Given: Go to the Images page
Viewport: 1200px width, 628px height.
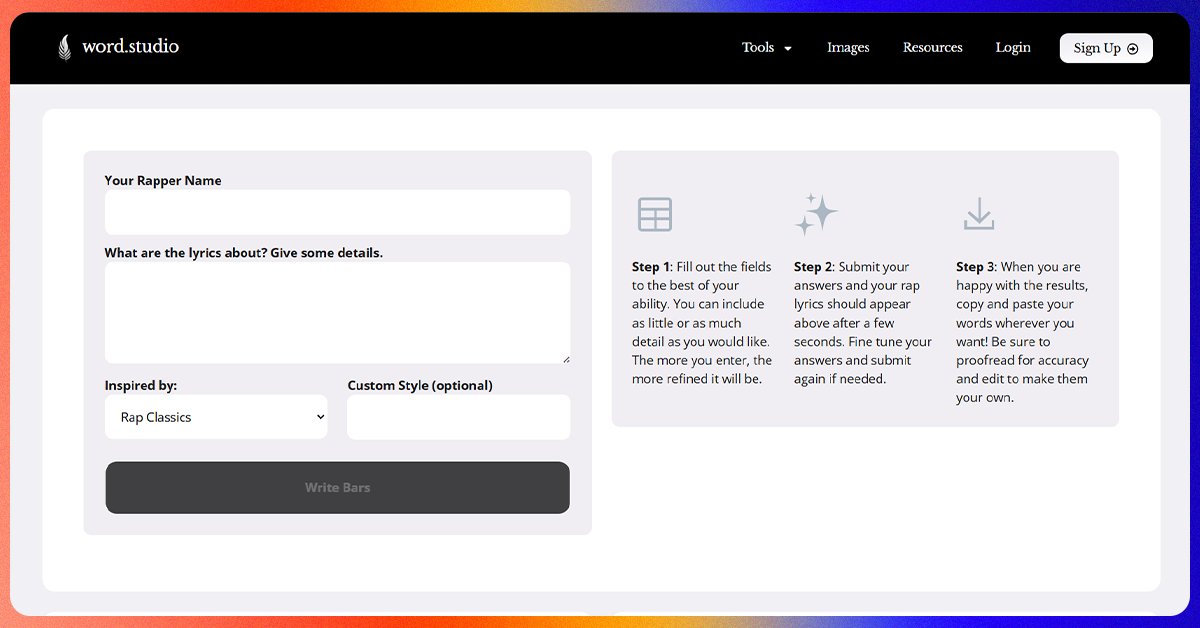Looking at the screenshot, I should pos(848,48).
